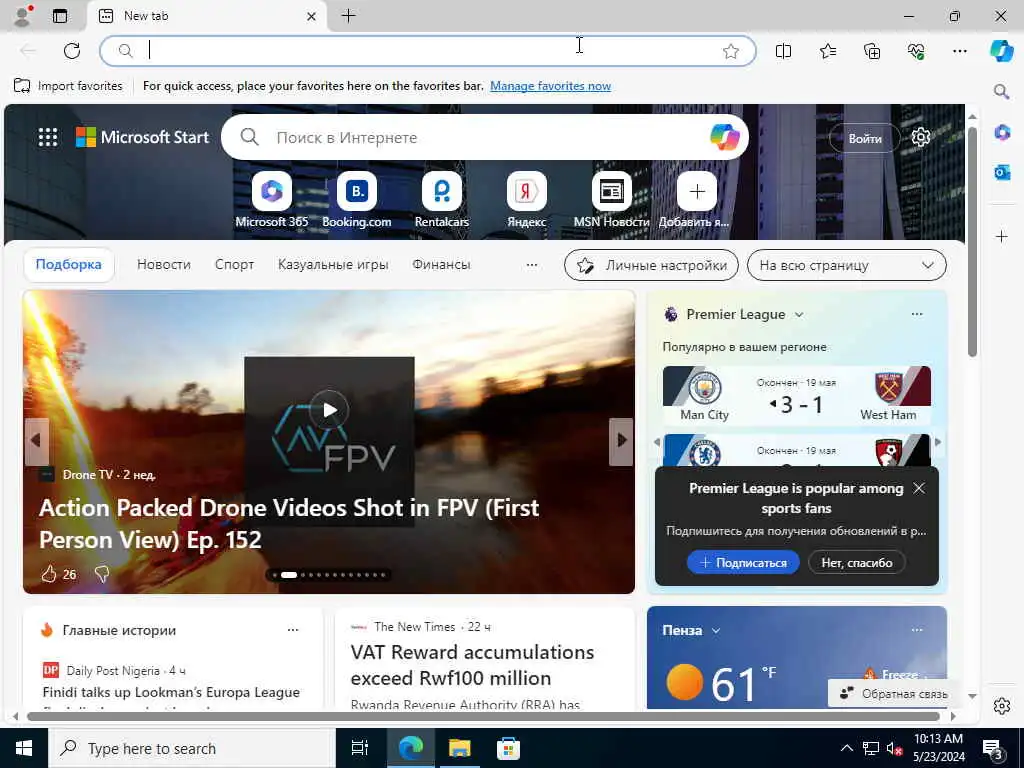Screen dimensions: 1024x768
Task: Click Copilot icon in search box
Action: click(724, 137)
